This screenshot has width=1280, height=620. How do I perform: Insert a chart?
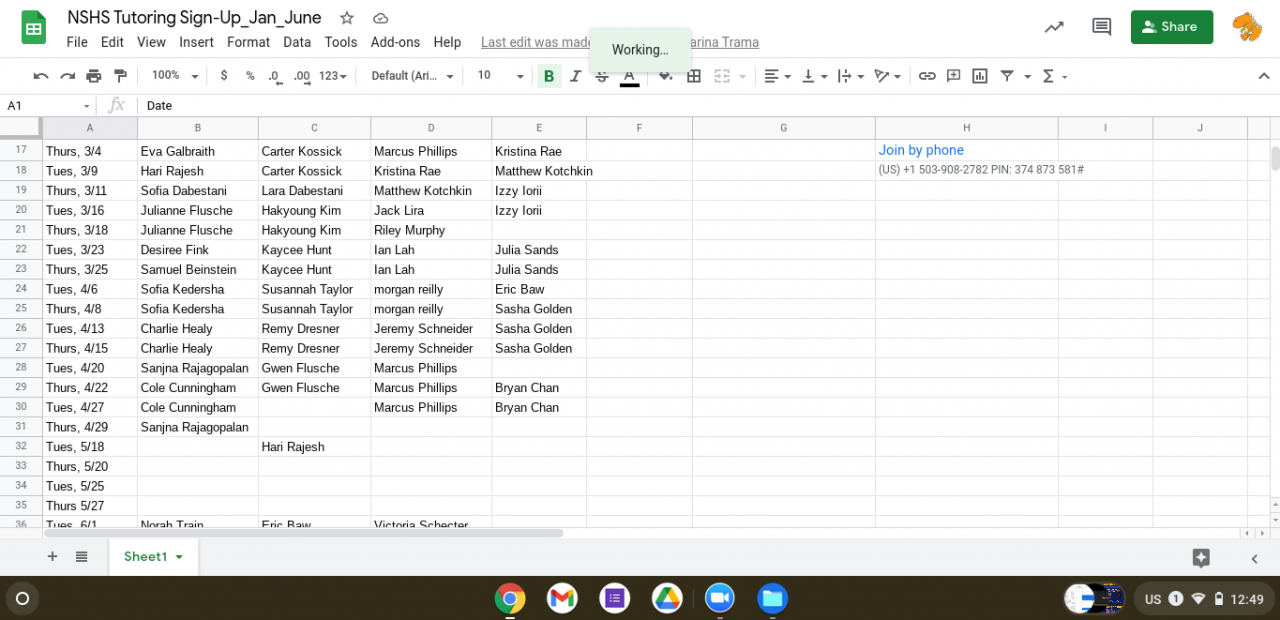(980, 76)
